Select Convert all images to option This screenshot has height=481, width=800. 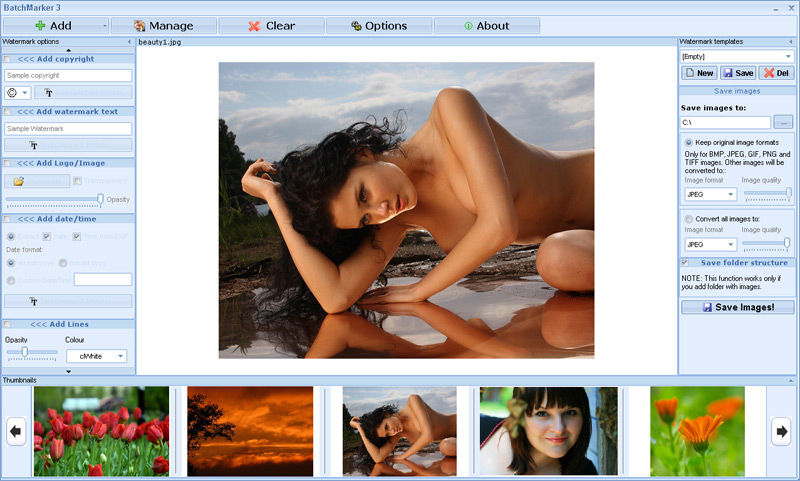pyautogui.click(x=689, y=218)
